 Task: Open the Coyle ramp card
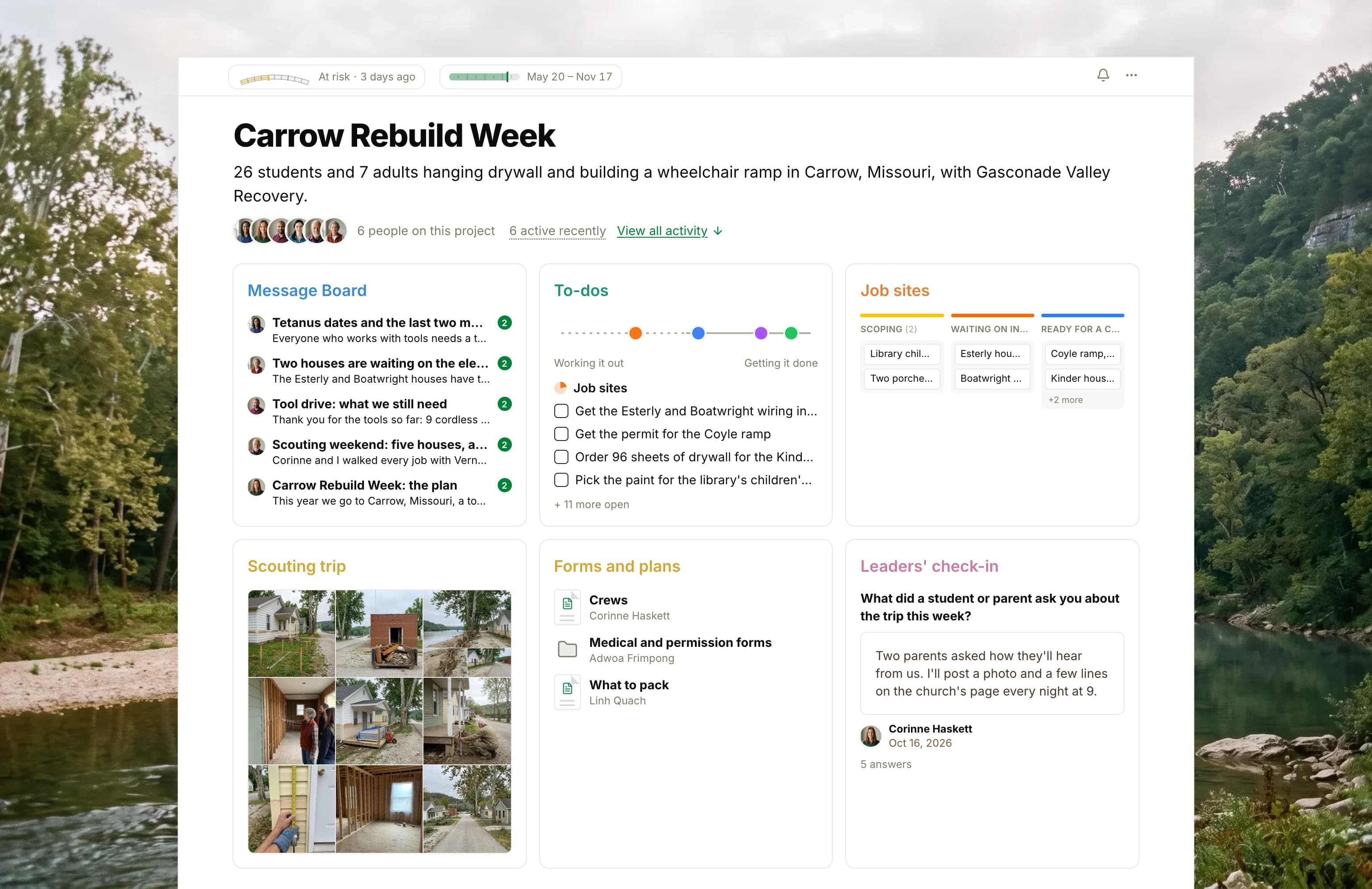pyautogui.click(x=1082, y=354)
